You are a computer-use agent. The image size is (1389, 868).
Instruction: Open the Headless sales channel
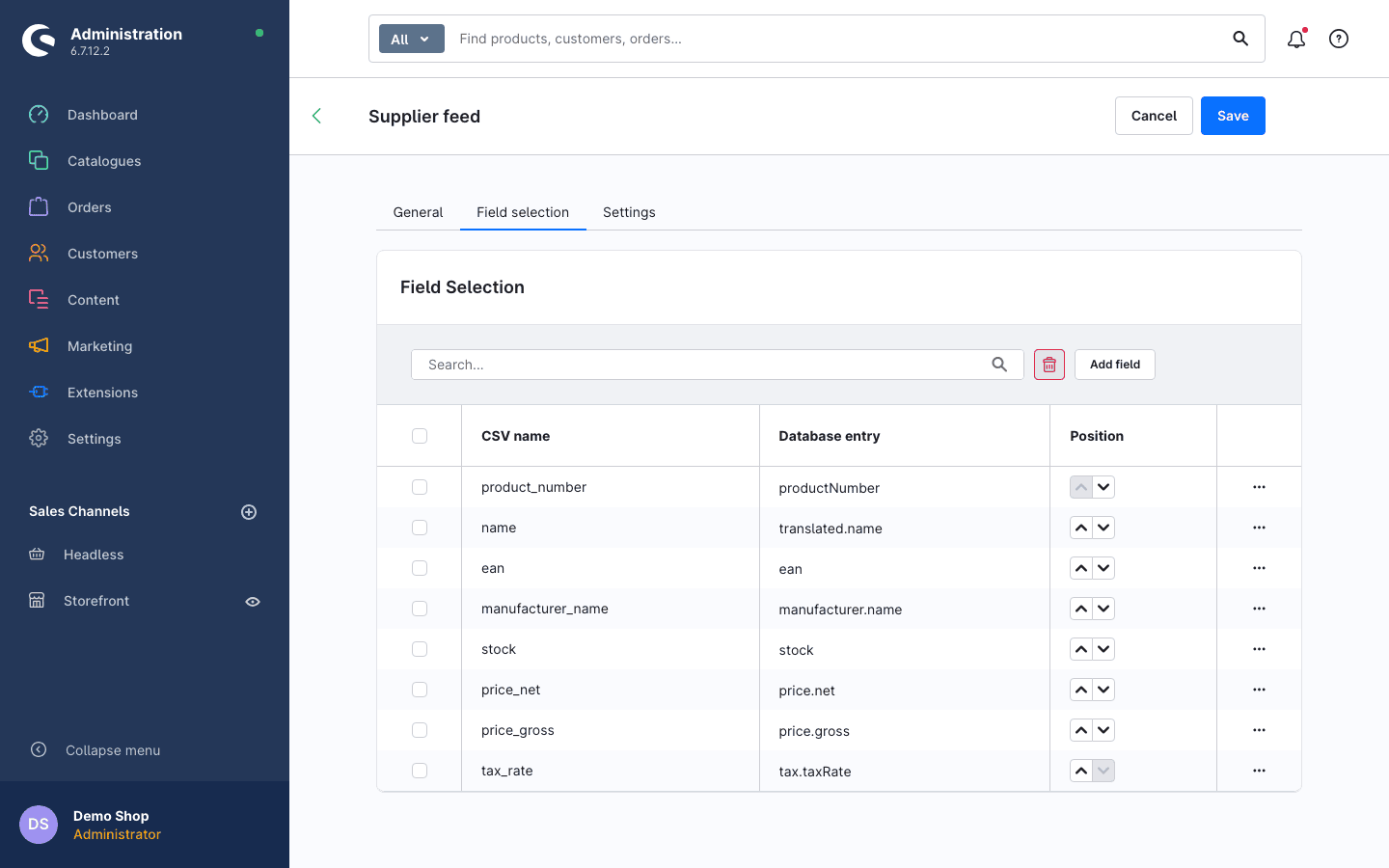(x=94, y=555)
